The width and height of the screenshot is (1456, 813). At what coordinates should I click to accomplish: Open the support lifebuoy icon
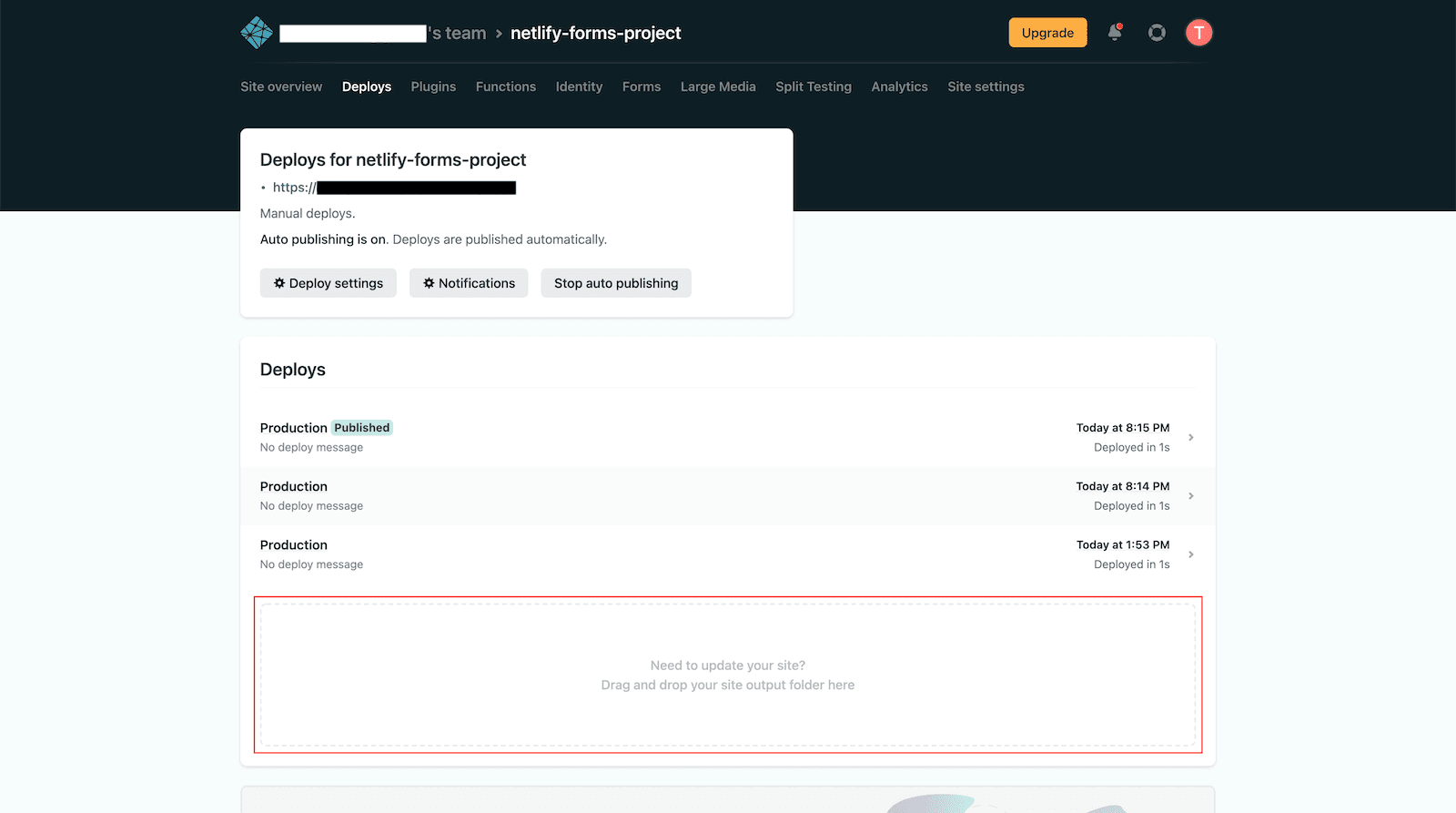1157,33
